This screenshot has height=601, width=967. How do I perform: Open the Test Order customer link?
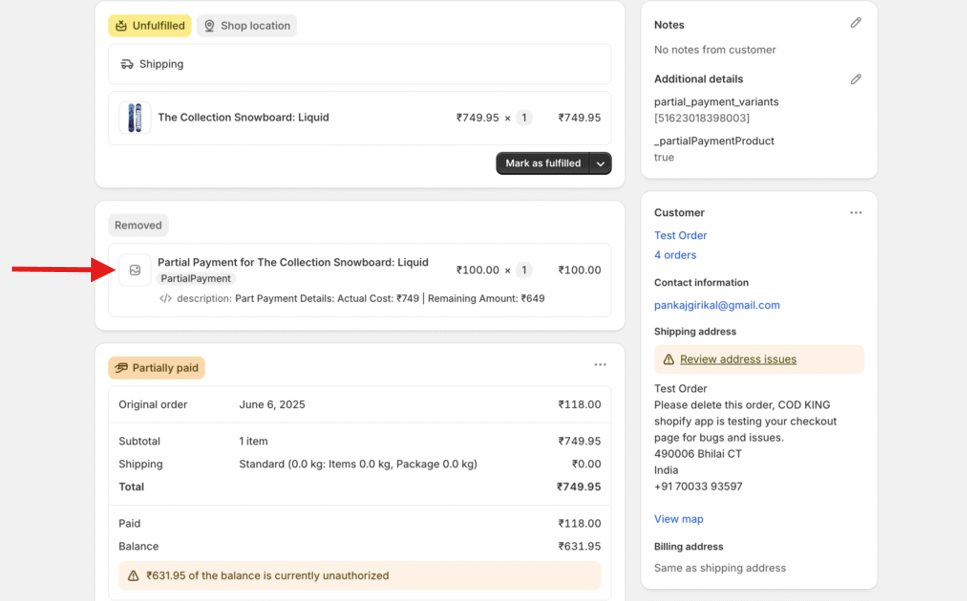point(680,236)
